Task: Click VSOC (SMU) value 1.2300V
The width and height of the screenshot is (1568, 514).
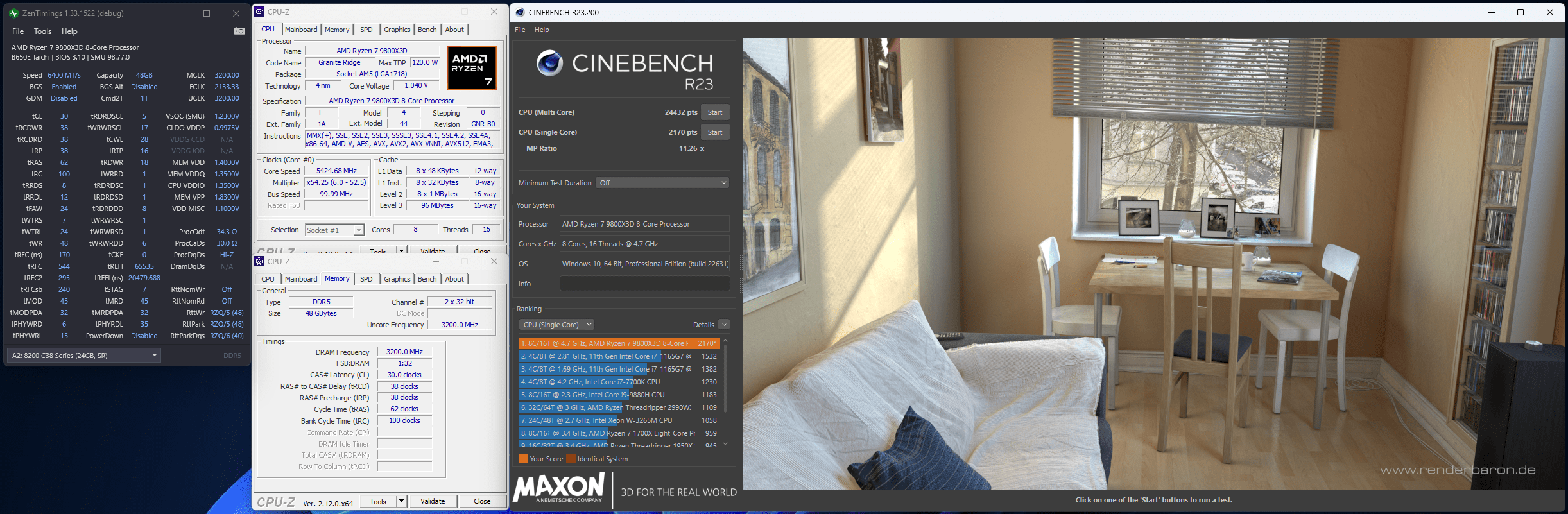Action: click(227, 116)
